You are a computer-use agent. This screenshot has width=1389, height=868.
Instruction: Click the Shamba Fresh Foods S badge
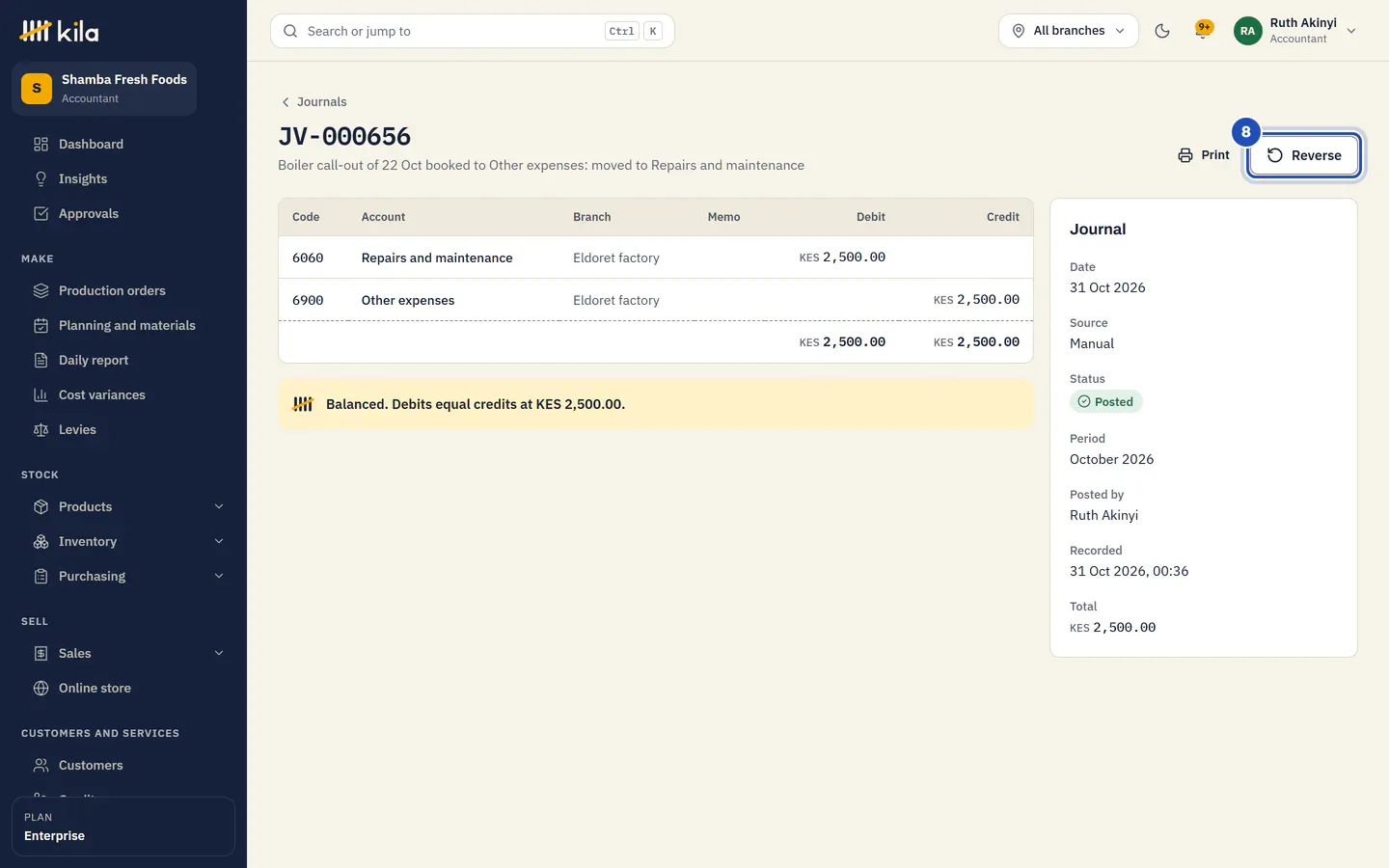(37, 89)
